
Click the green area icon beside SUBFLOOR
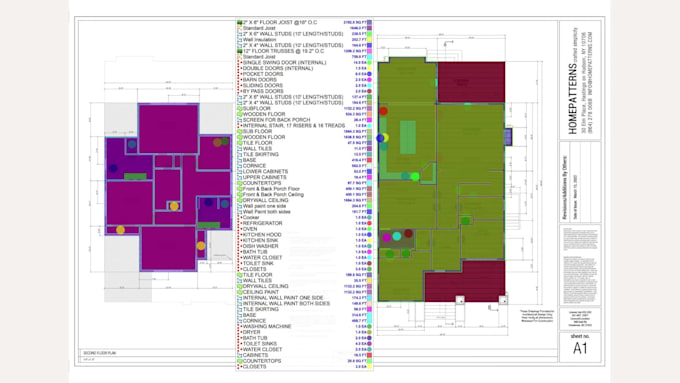(x=239, y=108)
